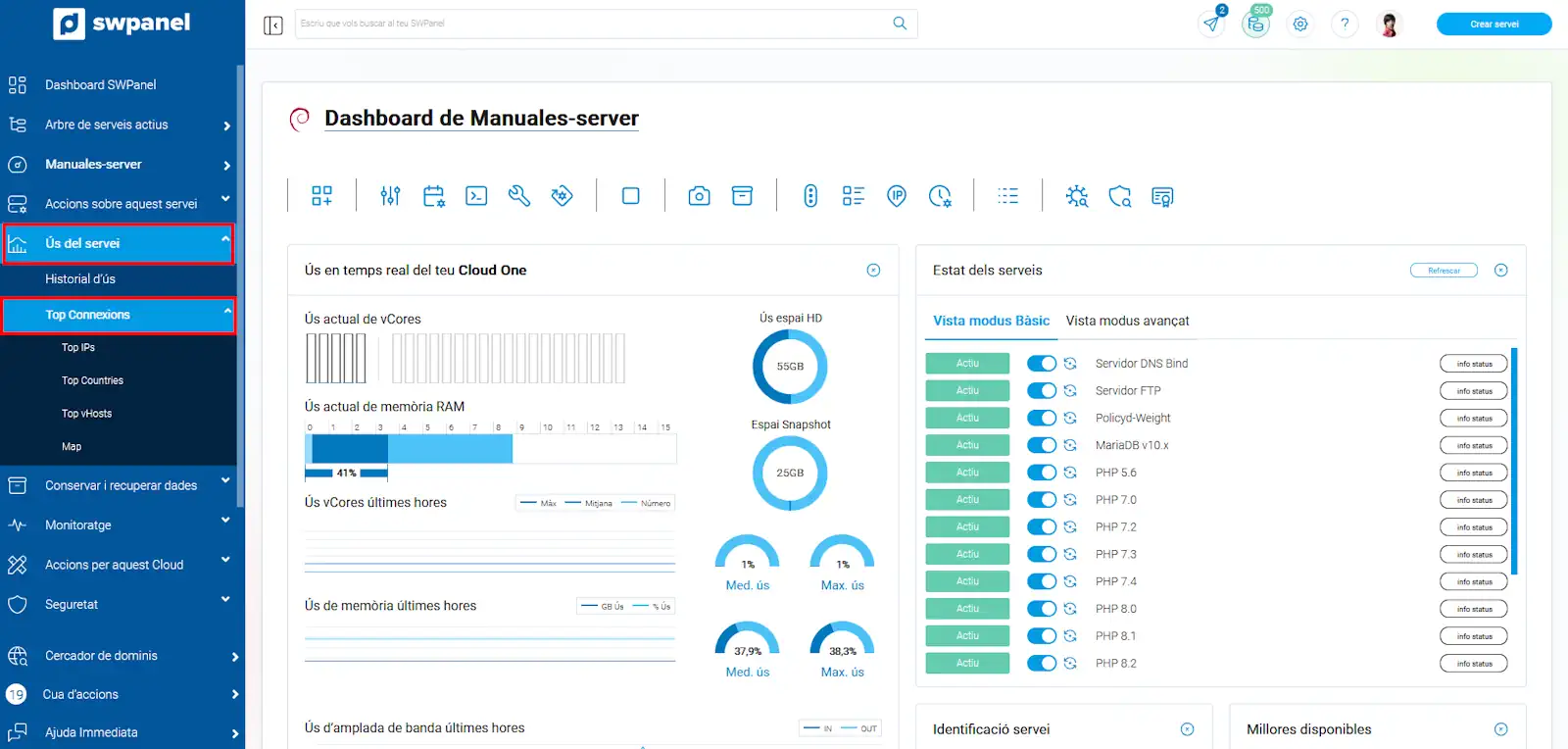Toggle PHP 7.0 switch
The width and height of the screenshot is (1568, 749).
click(x=1042, y=500)
